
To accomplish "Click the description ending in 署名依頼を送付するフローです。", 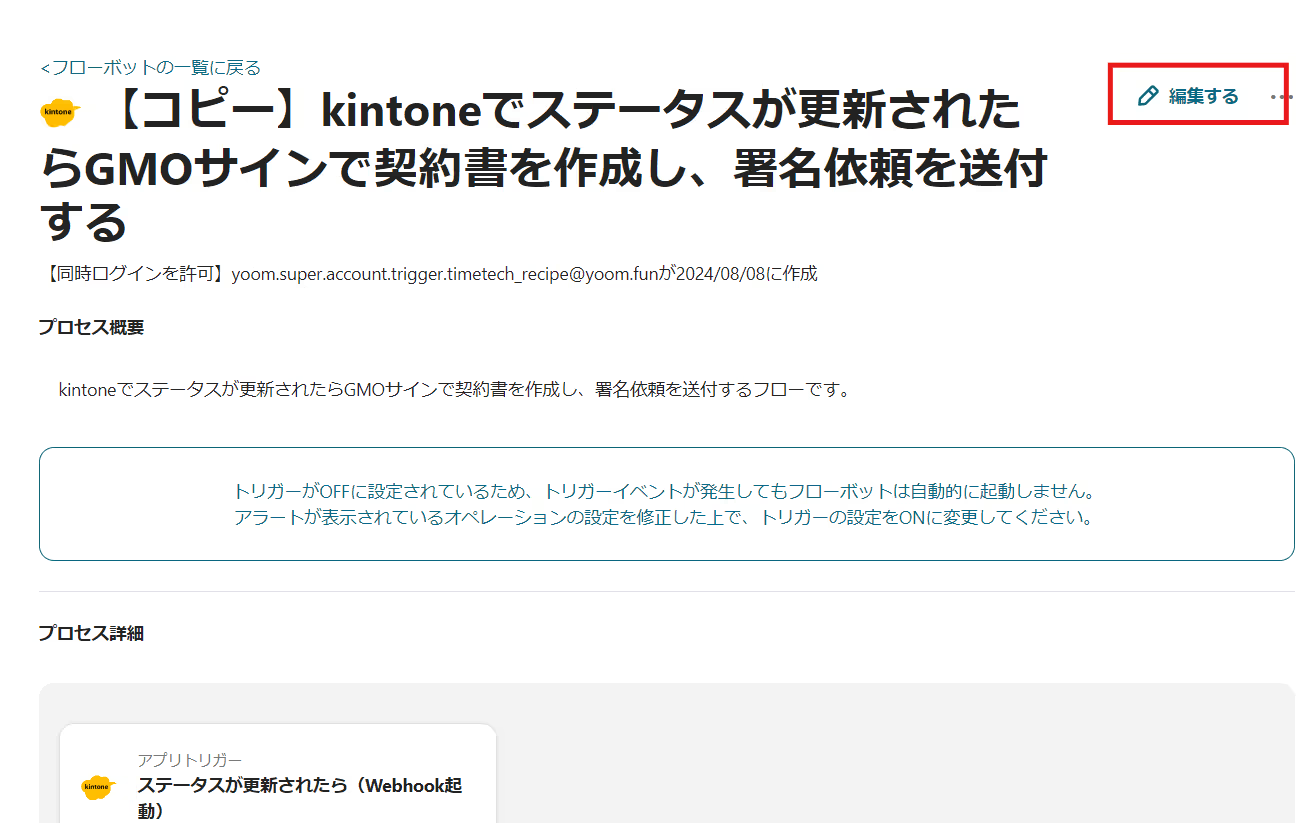I will [454, 389].
